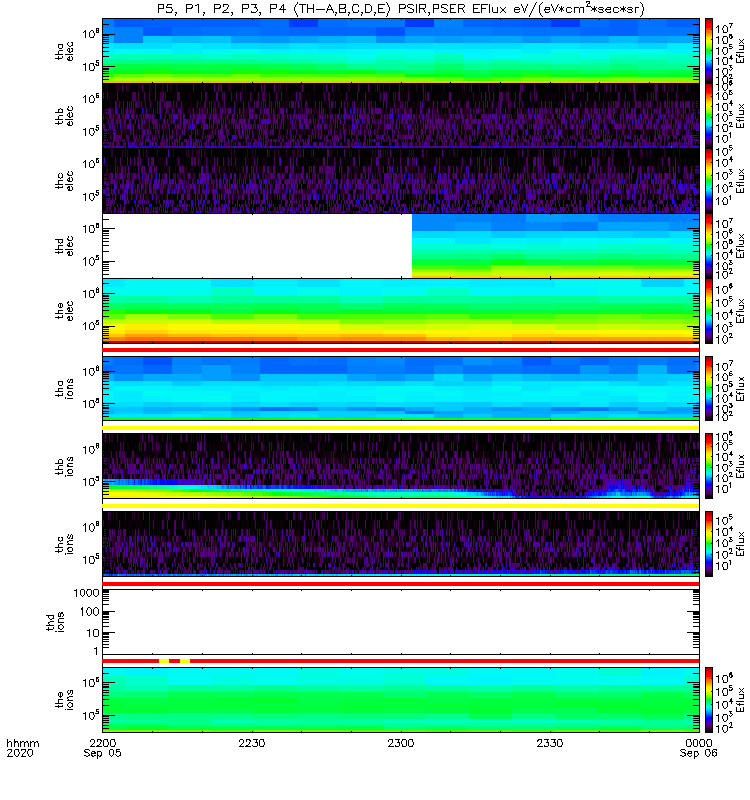Click the "2300" time axis label
The width and height of the screenshot is (750, 800).
[x=401, y=743]
